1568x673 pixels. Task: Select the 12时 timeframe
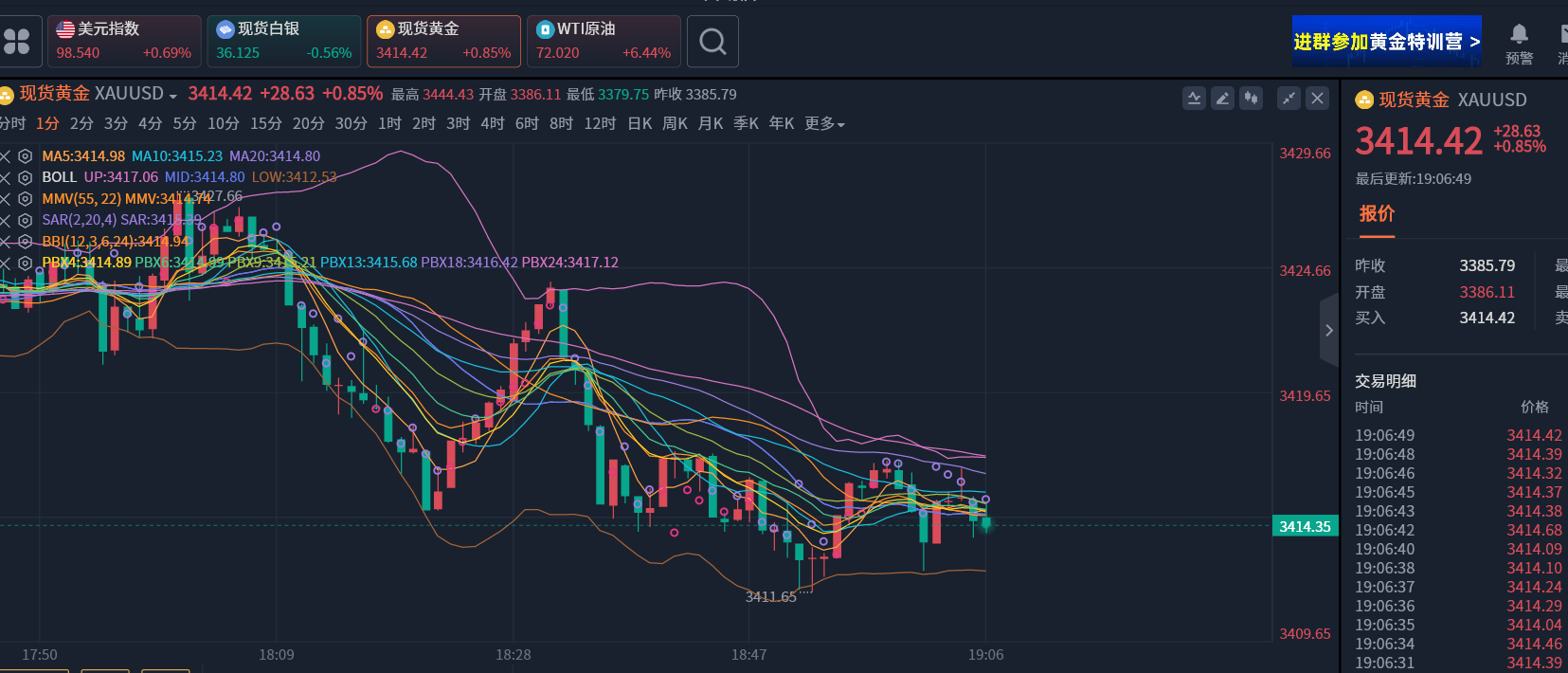click(x=600, y=124)
